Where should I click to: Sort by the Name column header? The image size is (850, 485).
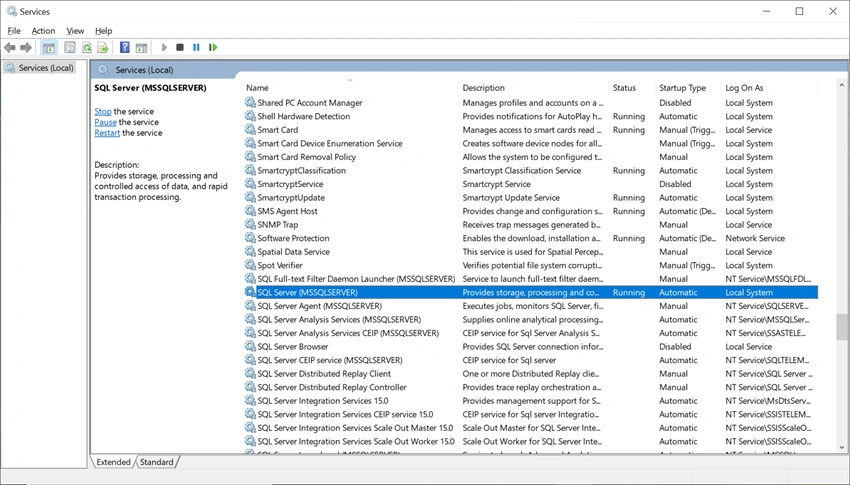click(x=350, y=88)
